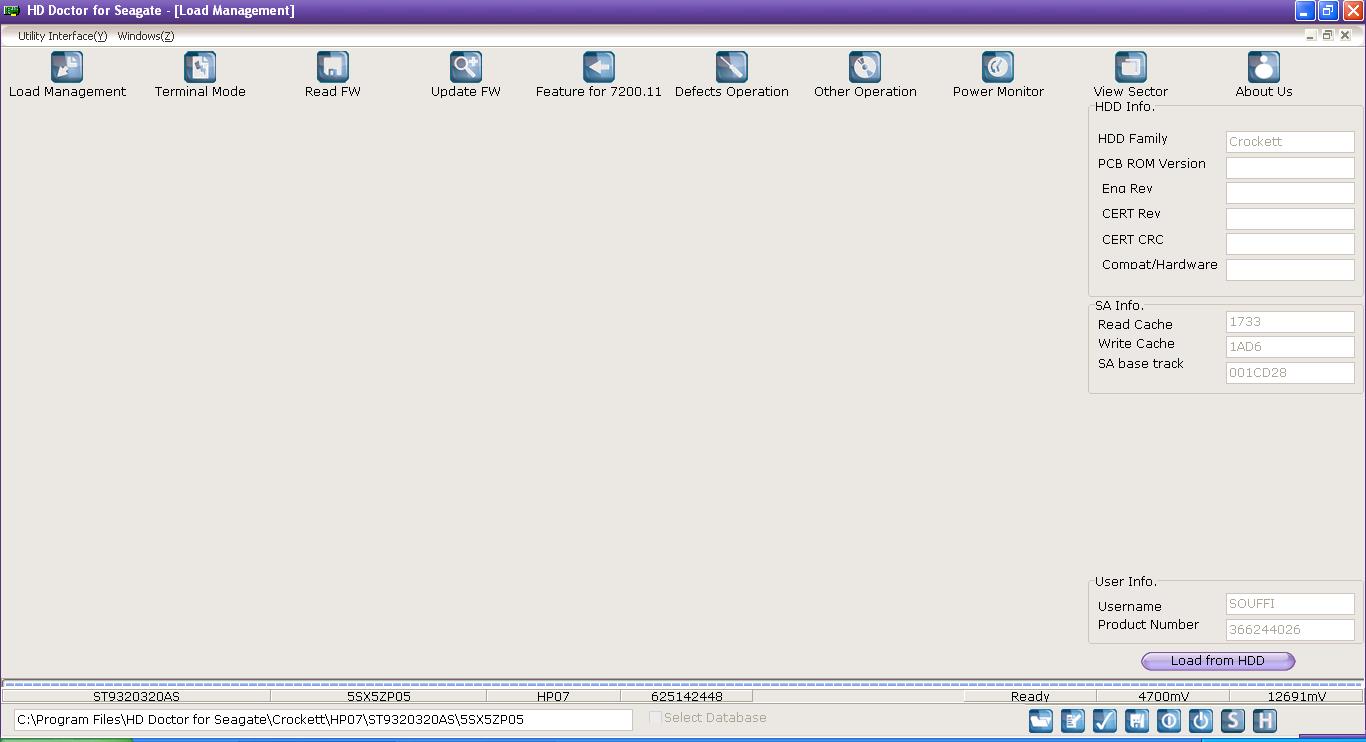
Task: Click the save floppy icon at bottom
Action: click(1137, 720)
